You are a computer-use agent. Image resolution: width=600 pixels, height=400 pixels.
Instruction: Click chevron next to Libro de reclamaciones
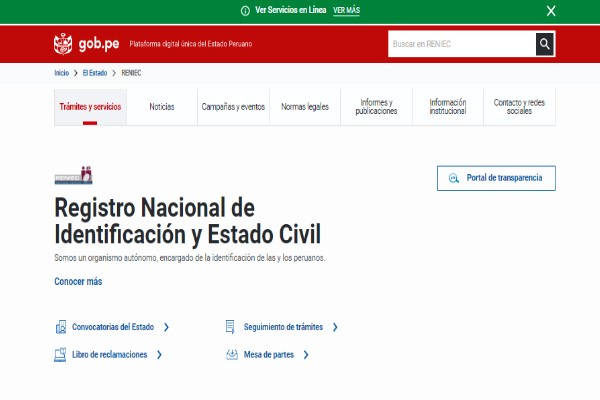159,354
